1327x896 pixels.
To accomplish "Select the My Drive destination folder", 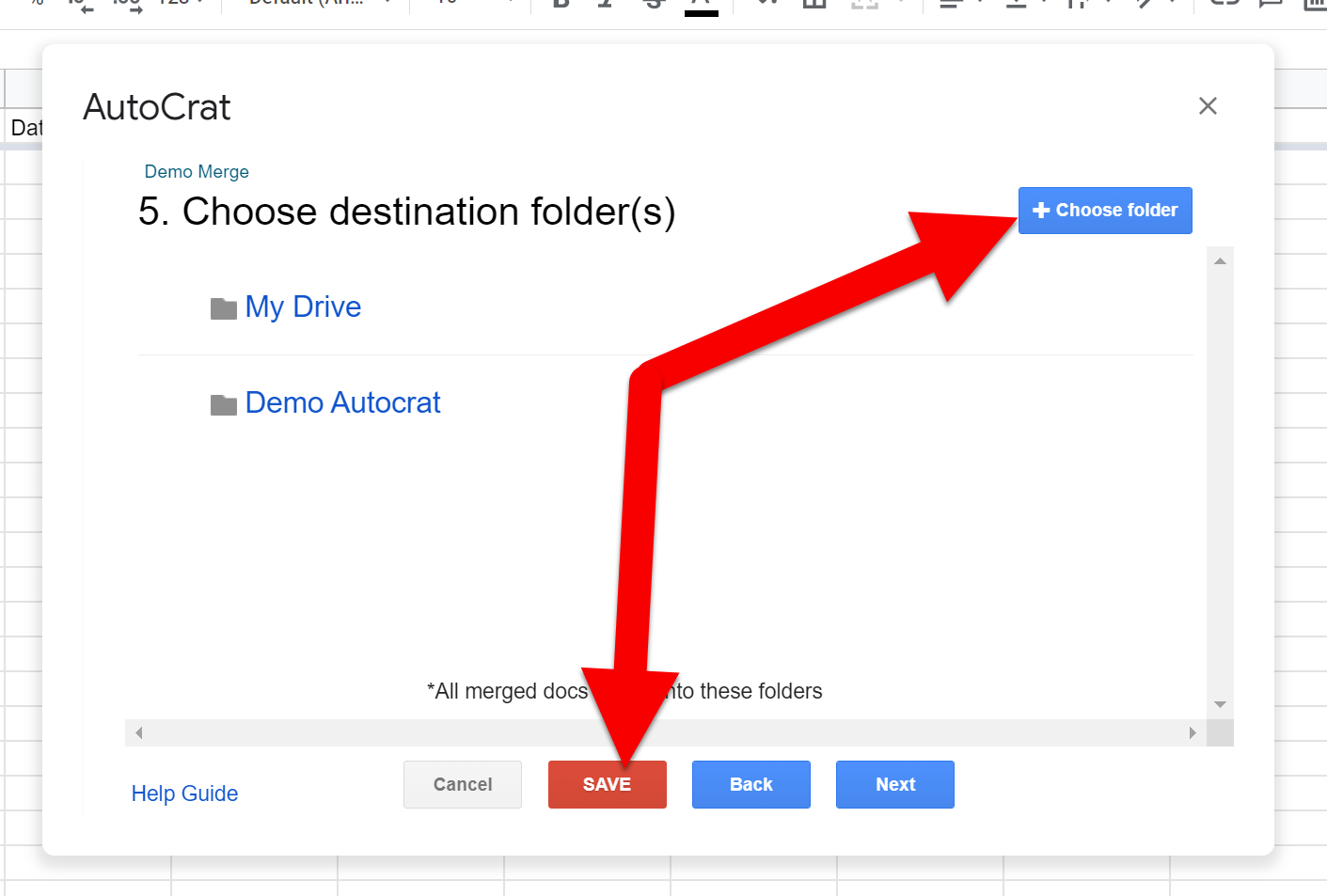I will [303, 307].
